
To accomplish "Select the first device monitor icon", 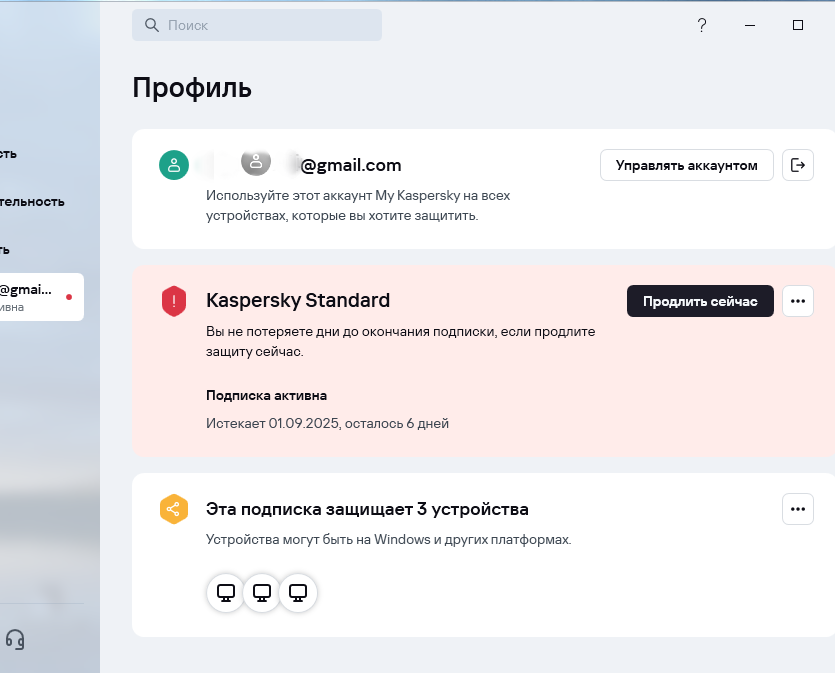I will pos(226,593).
